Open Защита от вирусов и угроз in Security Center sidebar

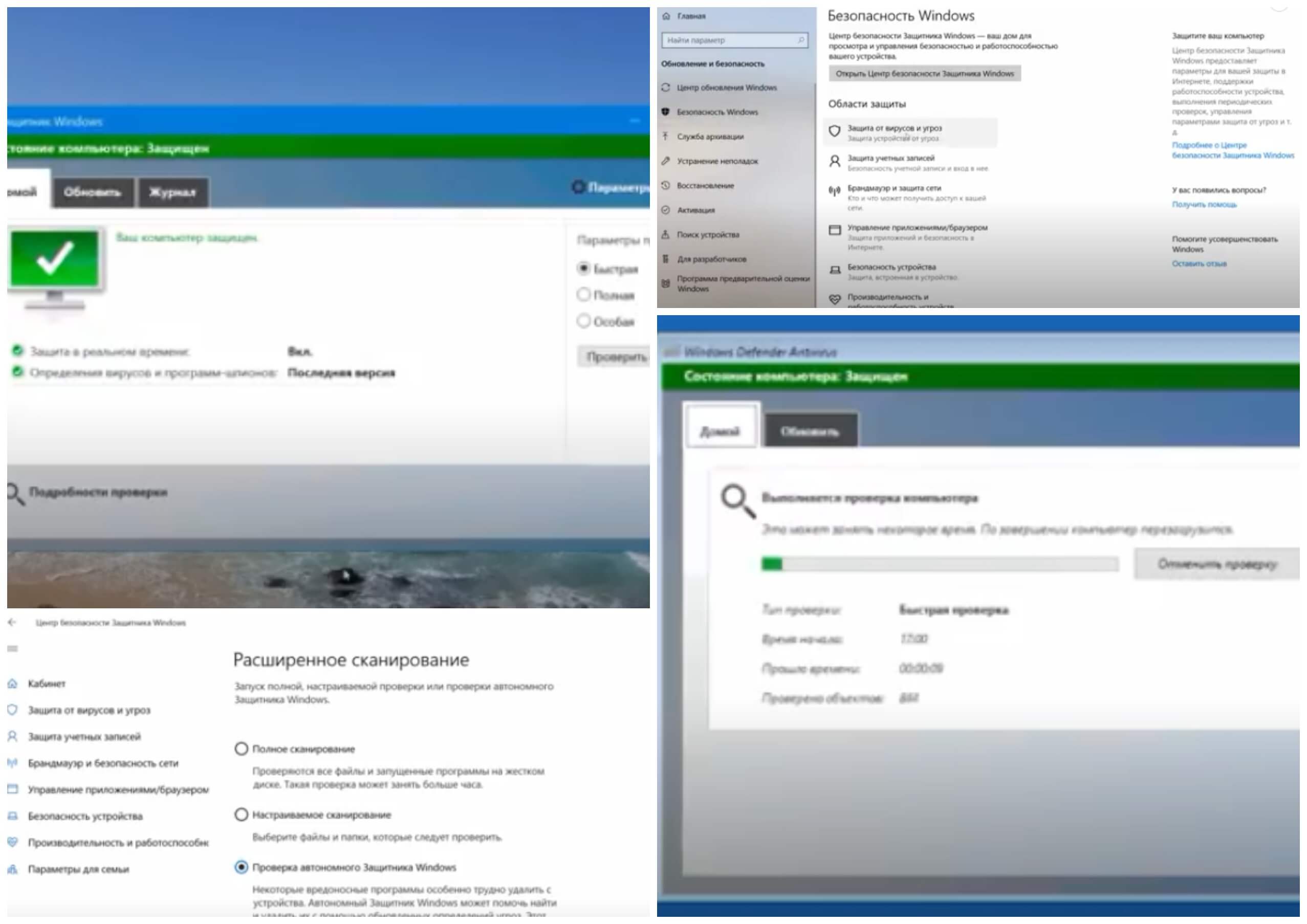[90, 710]
